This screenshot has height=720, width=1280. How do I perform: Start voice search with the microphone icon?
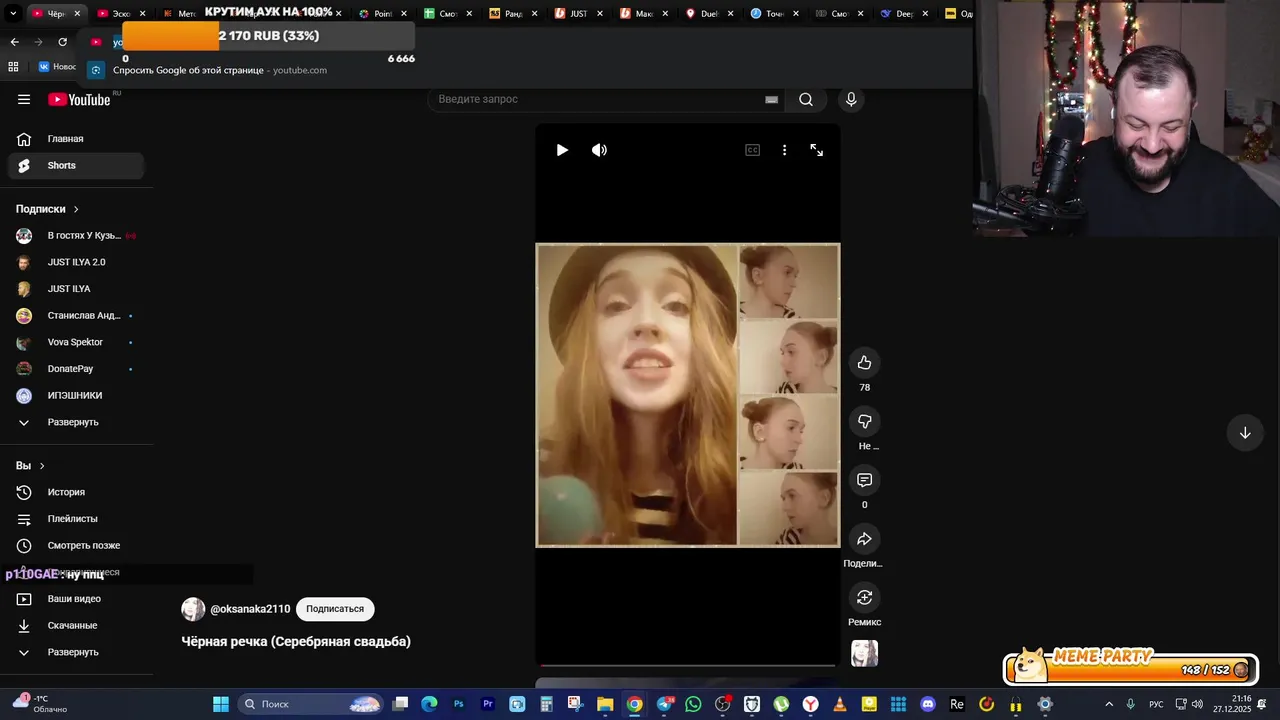click(x=851, y=99)
